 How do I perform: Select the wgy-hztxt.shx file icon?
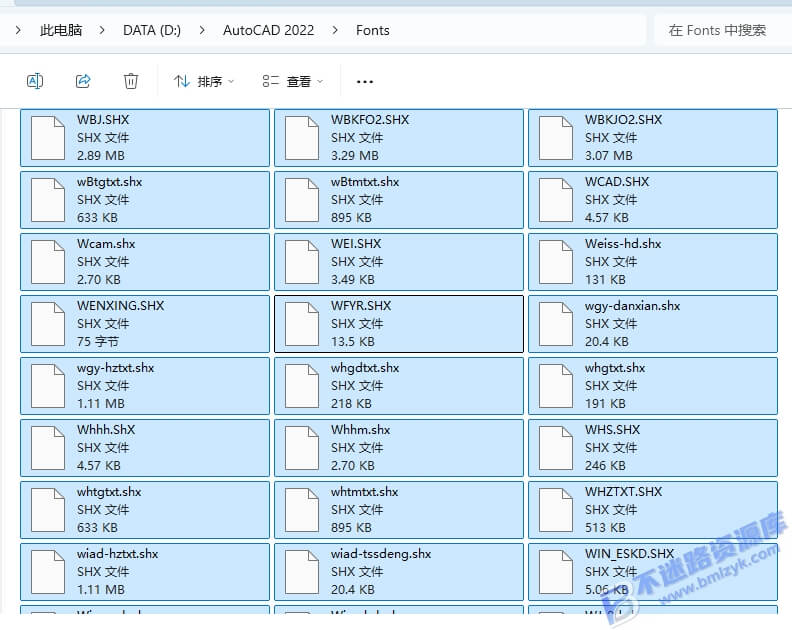tap(48, 386)
